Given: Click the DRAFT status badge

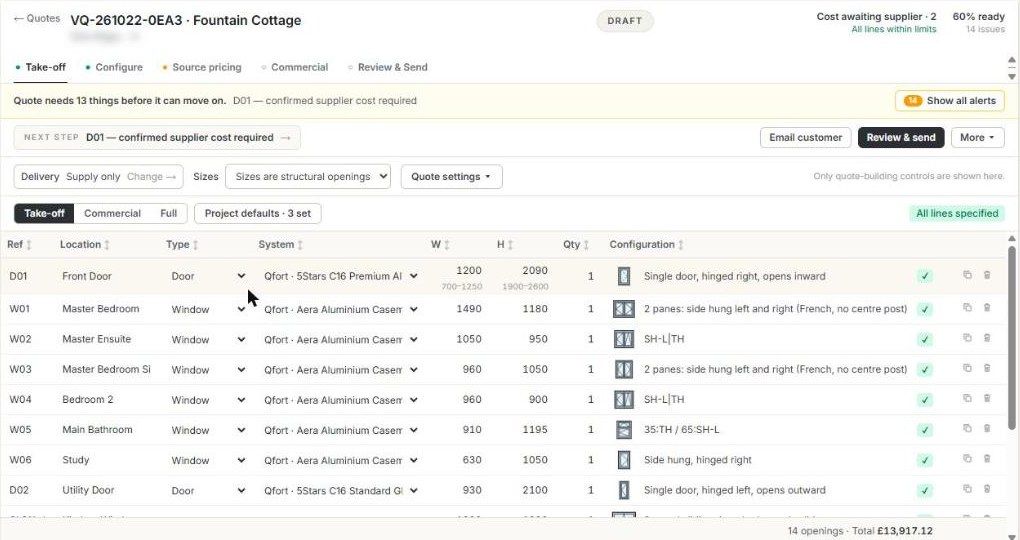Looking at the screenshot, I should pyautogui.click(x=624, y=21).
